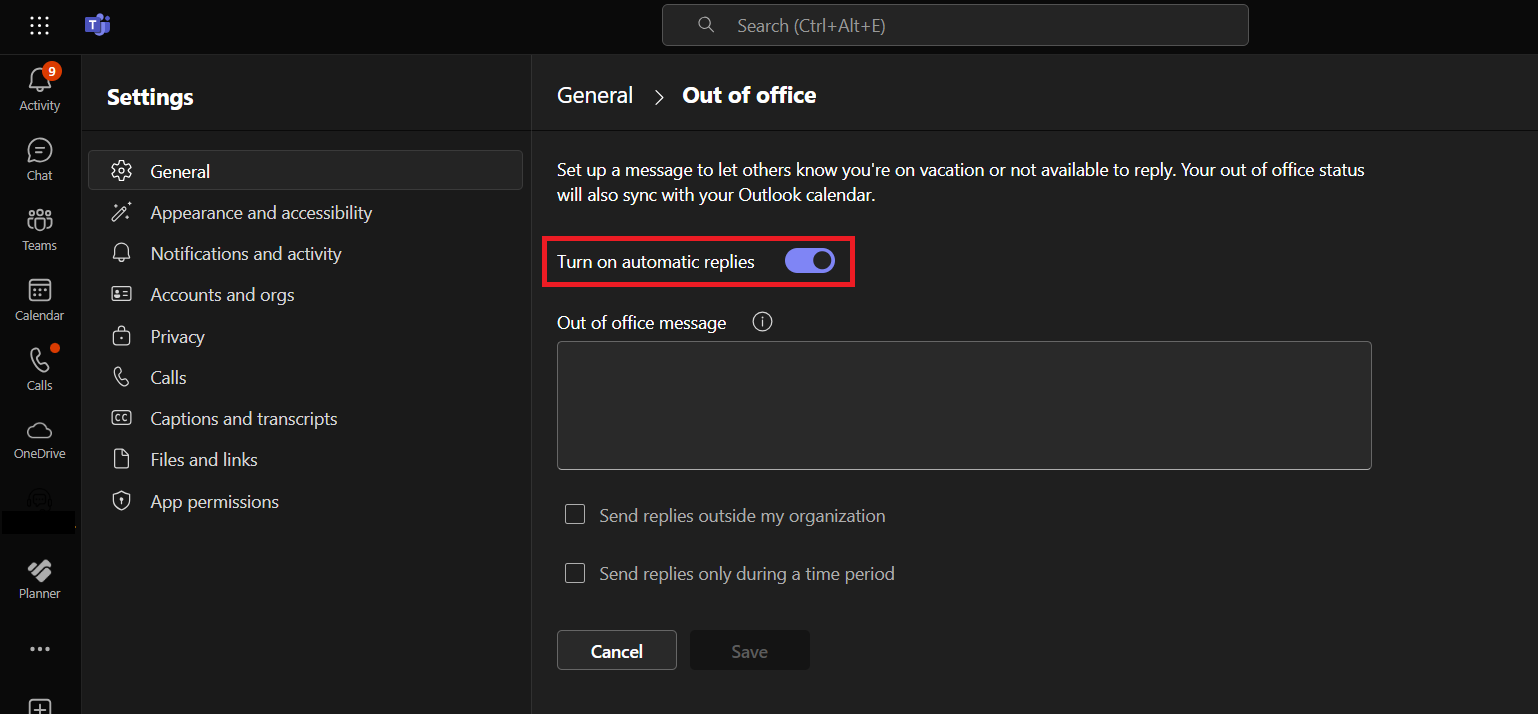Select Files and links settings

coord(305,459)
